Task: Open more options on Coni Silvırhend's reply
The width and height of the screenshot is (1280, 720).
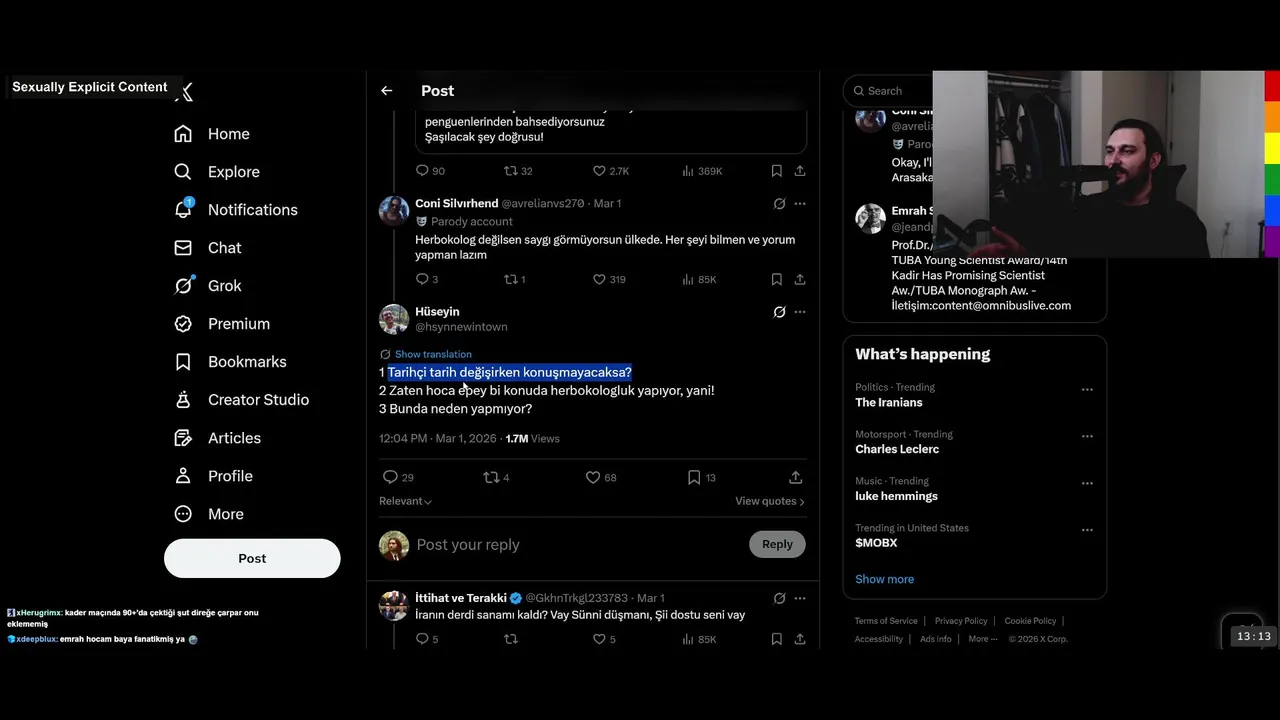Action: point(800,203)
